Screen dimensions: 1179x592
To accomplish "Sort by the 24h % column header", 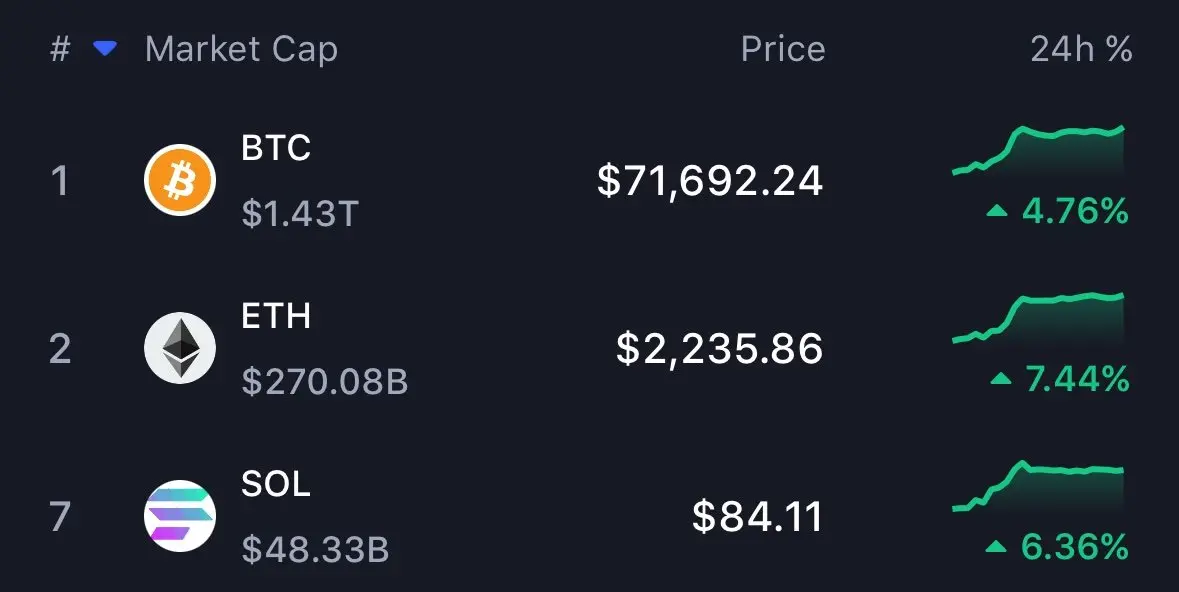I will pos(1081,49).
